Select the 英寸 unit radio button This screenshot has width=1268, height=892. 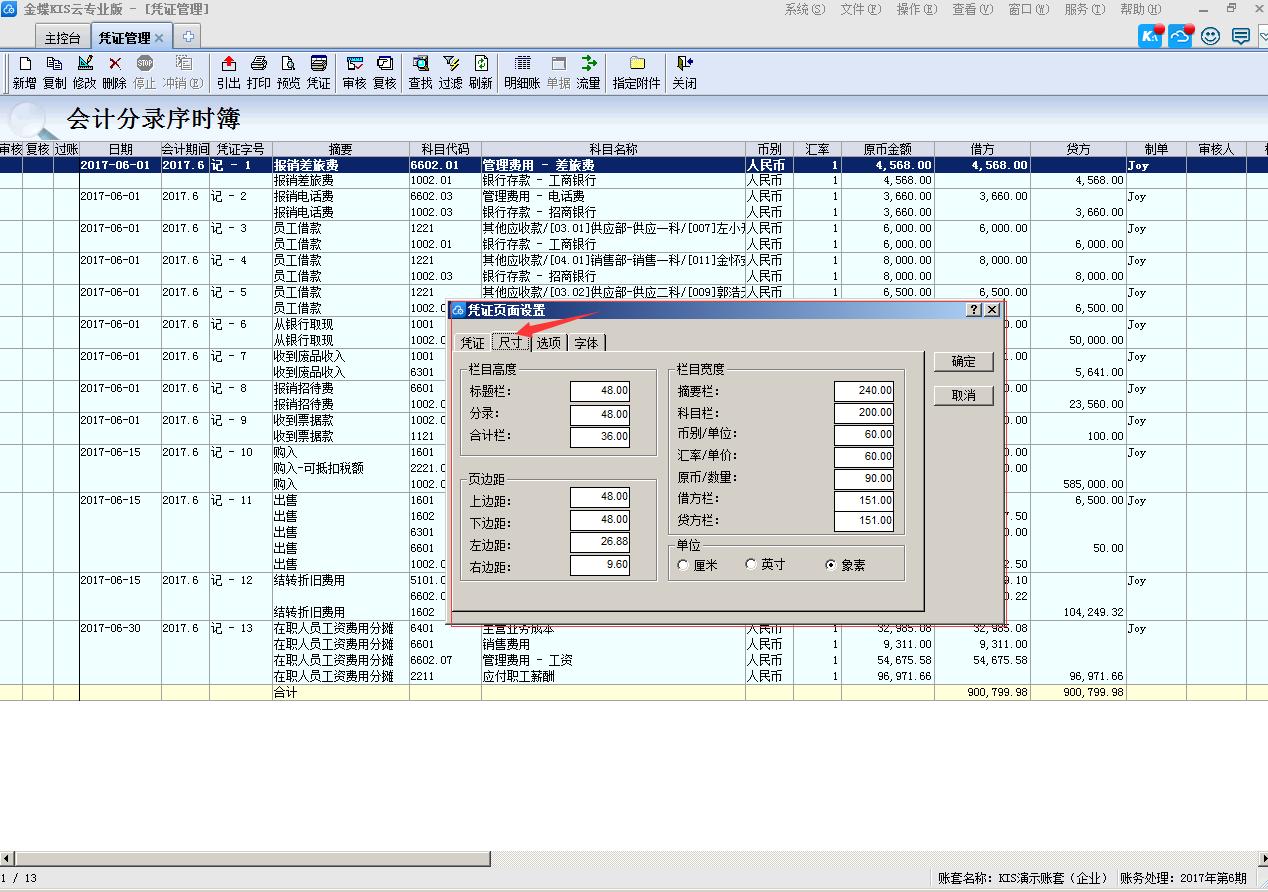(751, 565)
